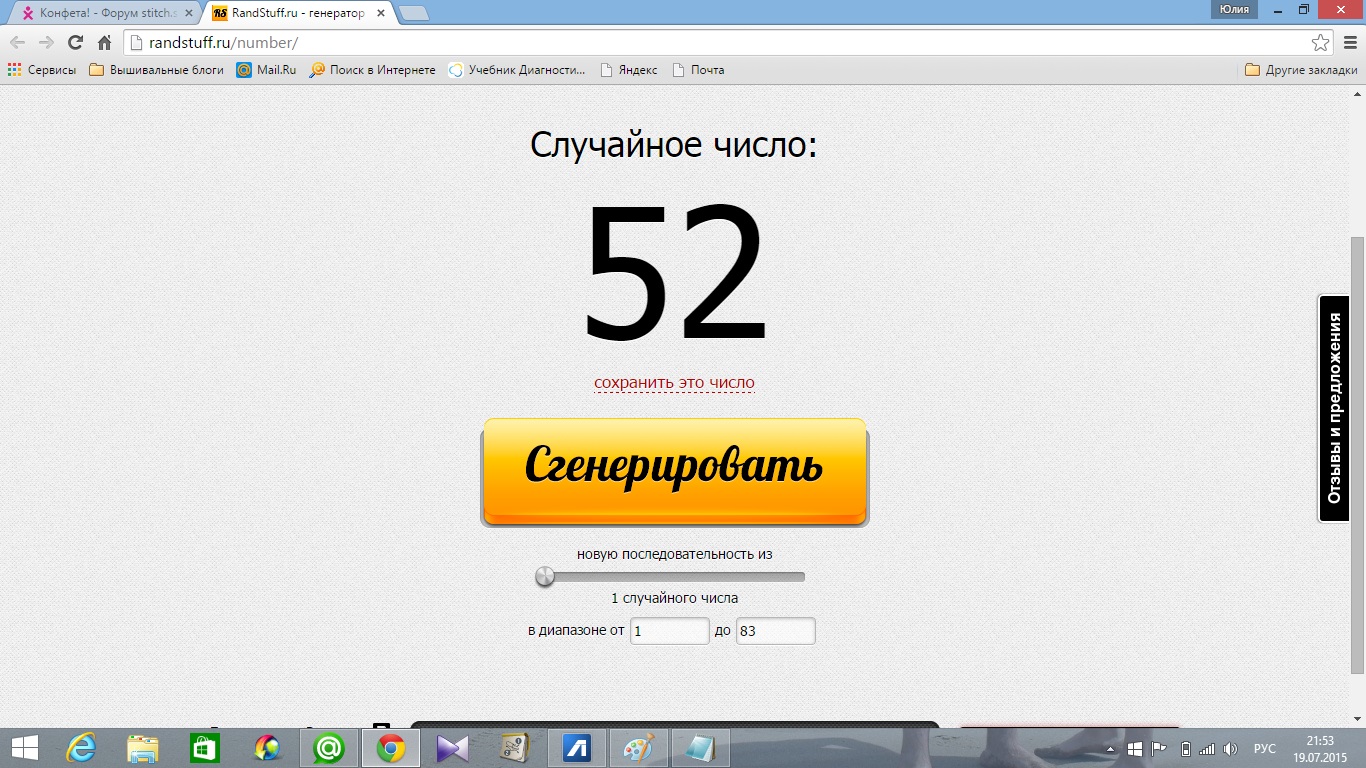
Task: Open the Windows Start button
Action: (x=24, y=747)
